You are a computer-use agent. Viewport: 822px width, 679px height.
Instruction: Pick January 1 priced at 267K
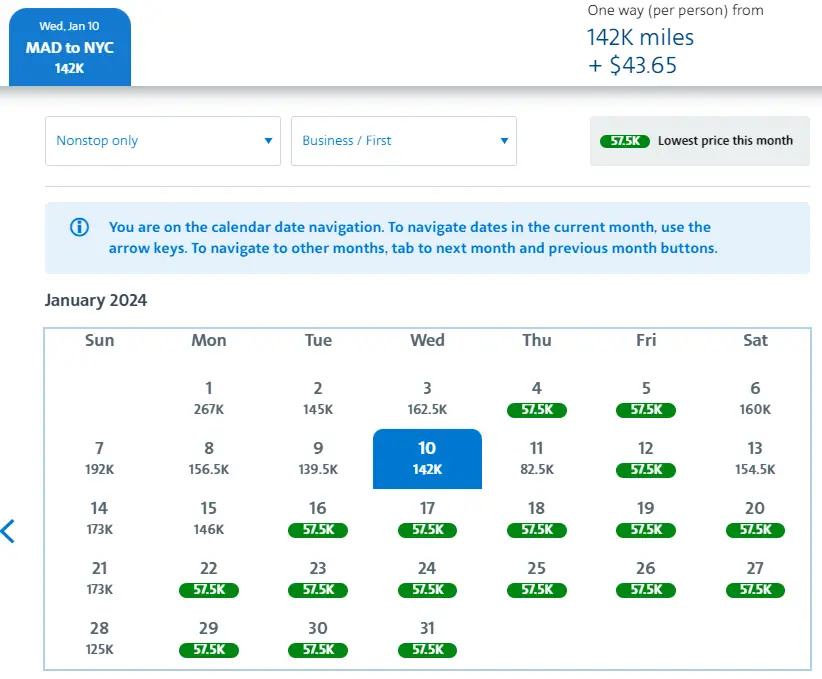coord(208,398)
